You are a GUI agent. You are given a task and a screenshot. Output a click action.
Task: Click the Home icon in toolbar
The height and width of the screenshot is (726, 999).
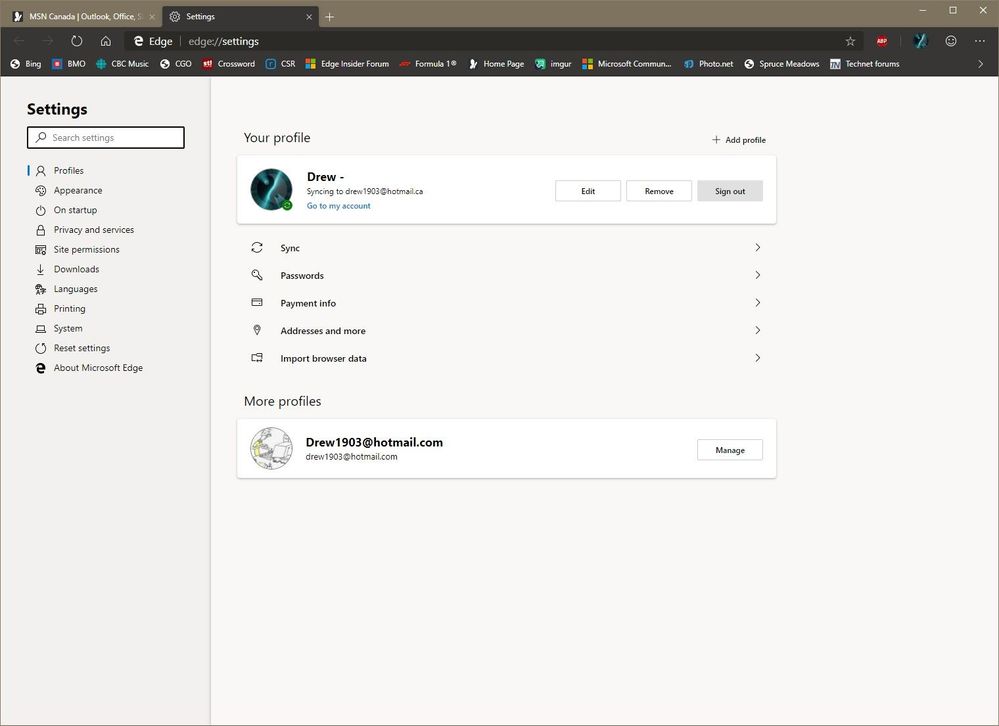[106, 41]
